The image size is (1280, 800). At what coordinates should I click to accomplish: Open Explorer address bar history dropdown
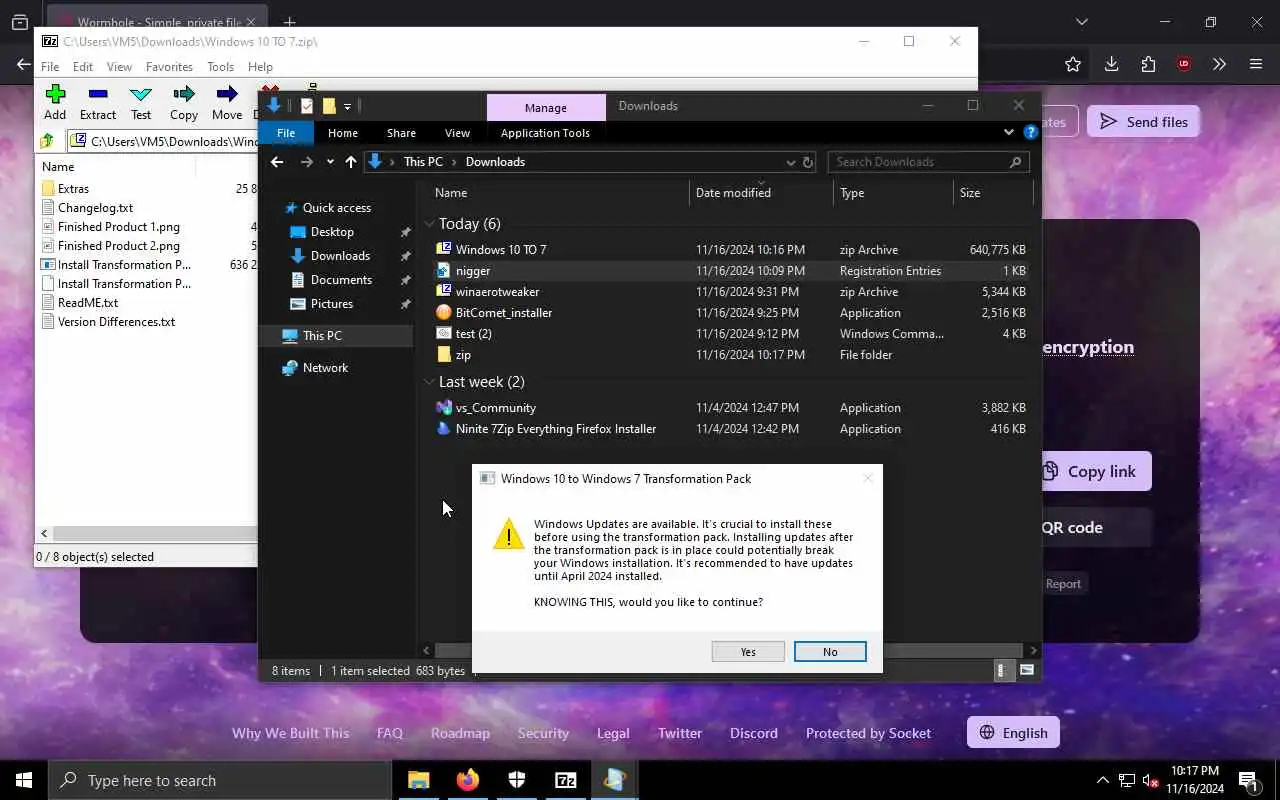(x=791, y=162)
